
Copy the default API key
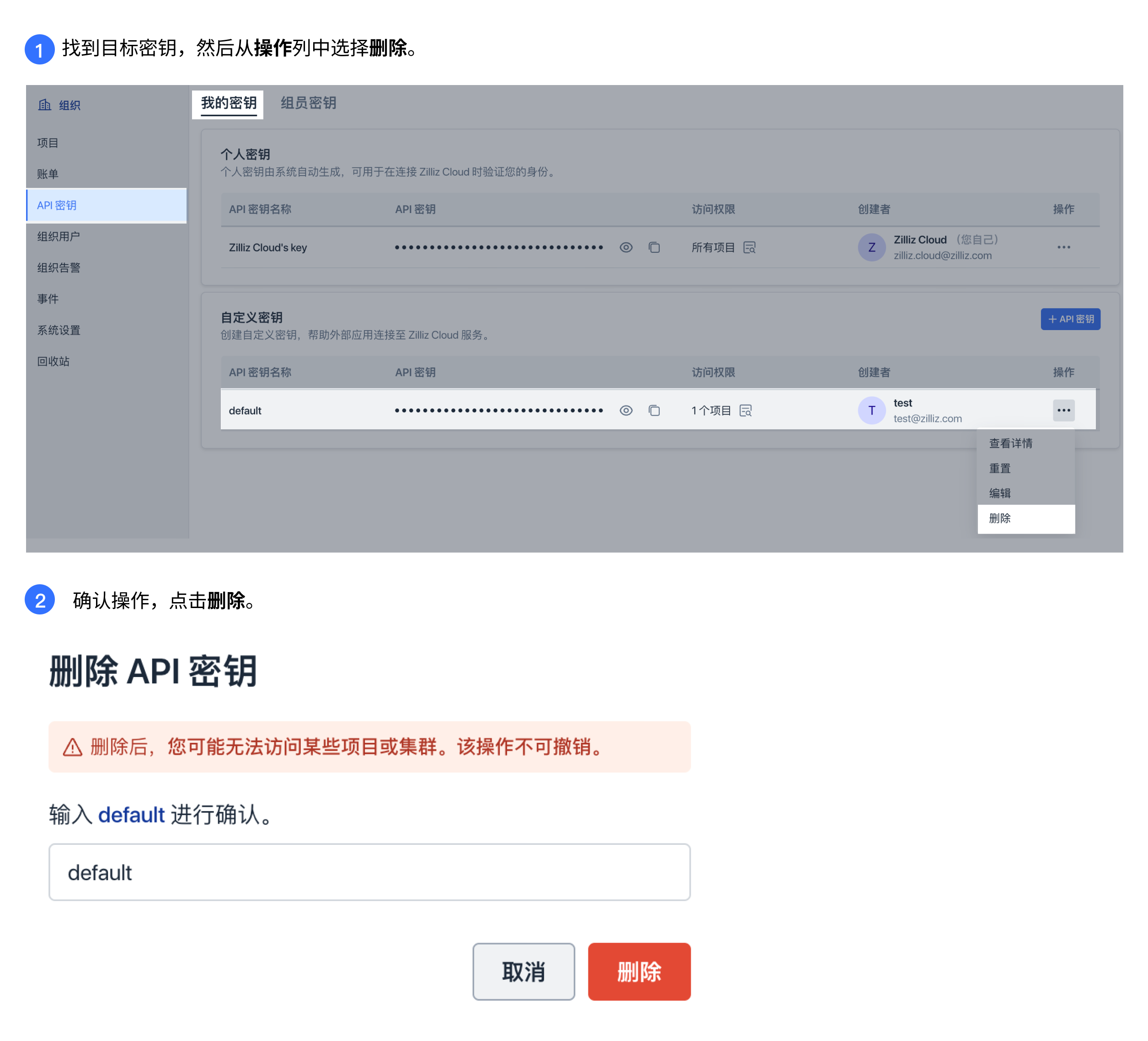pyautogui.click(x=654, y=410)
